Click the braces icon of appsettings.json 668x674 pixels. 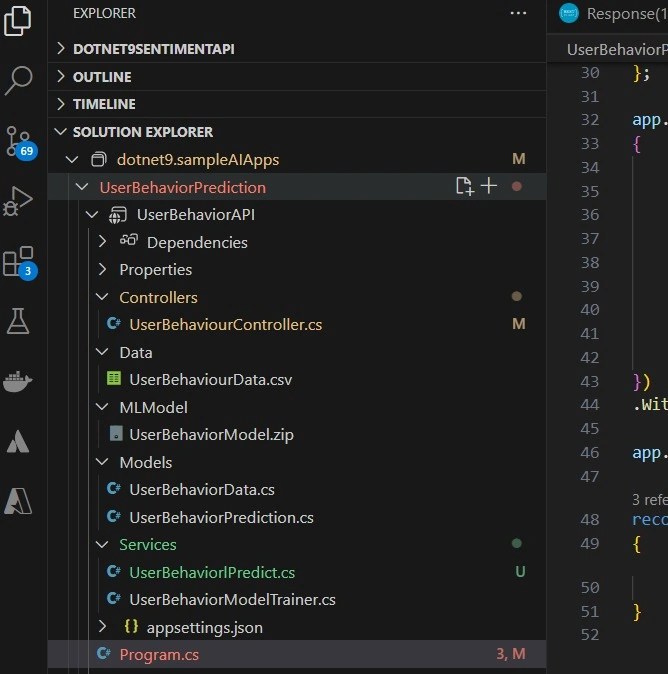click(x=131, y=626)
